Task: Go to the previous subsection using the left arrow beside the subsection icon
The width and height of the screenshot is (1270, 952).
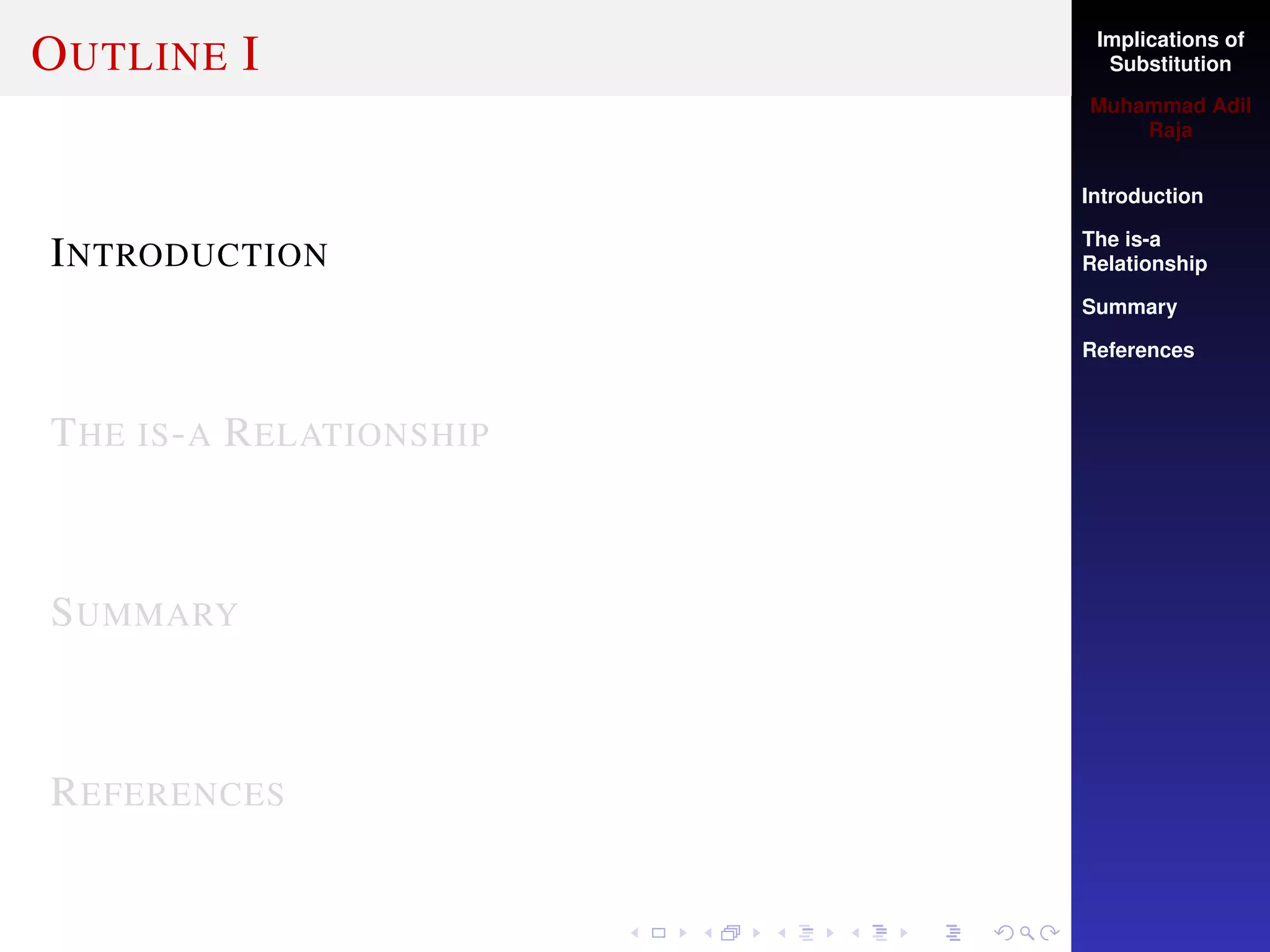Action: pyautogui.click(x=781, y=933)
